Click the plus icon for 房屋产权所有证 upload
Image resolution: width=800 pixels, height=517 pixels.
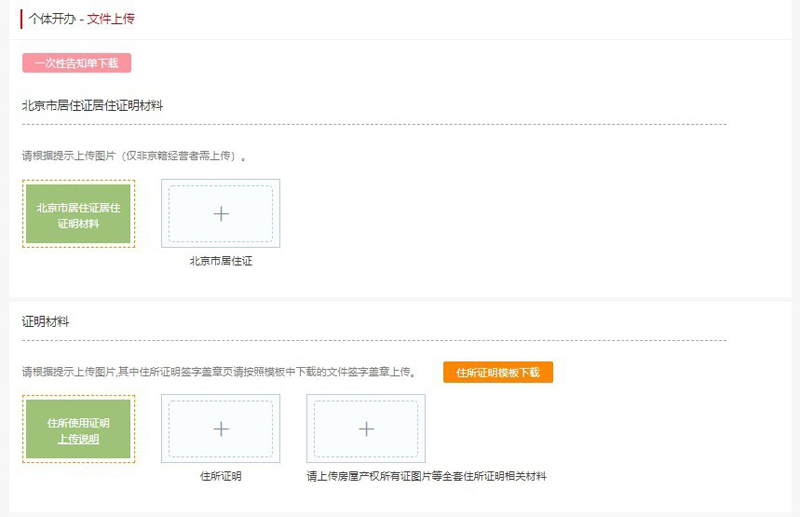(366, 428)
